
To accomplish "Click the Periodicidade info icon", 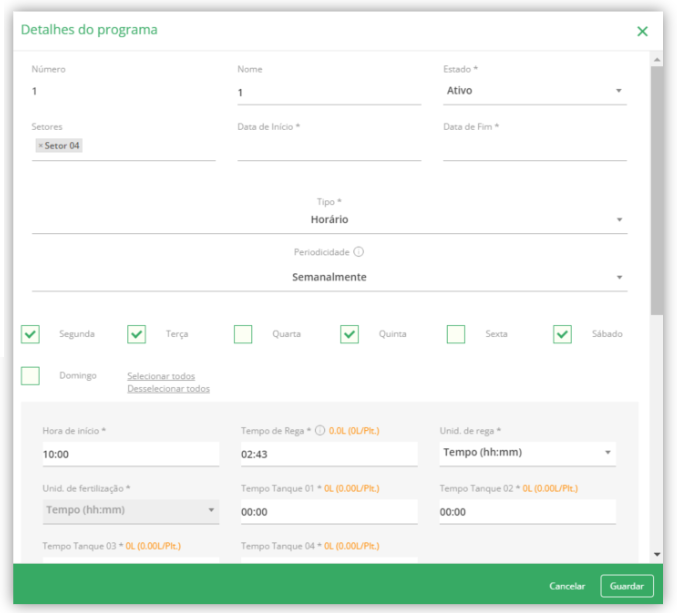I will (x=358, y=252).
